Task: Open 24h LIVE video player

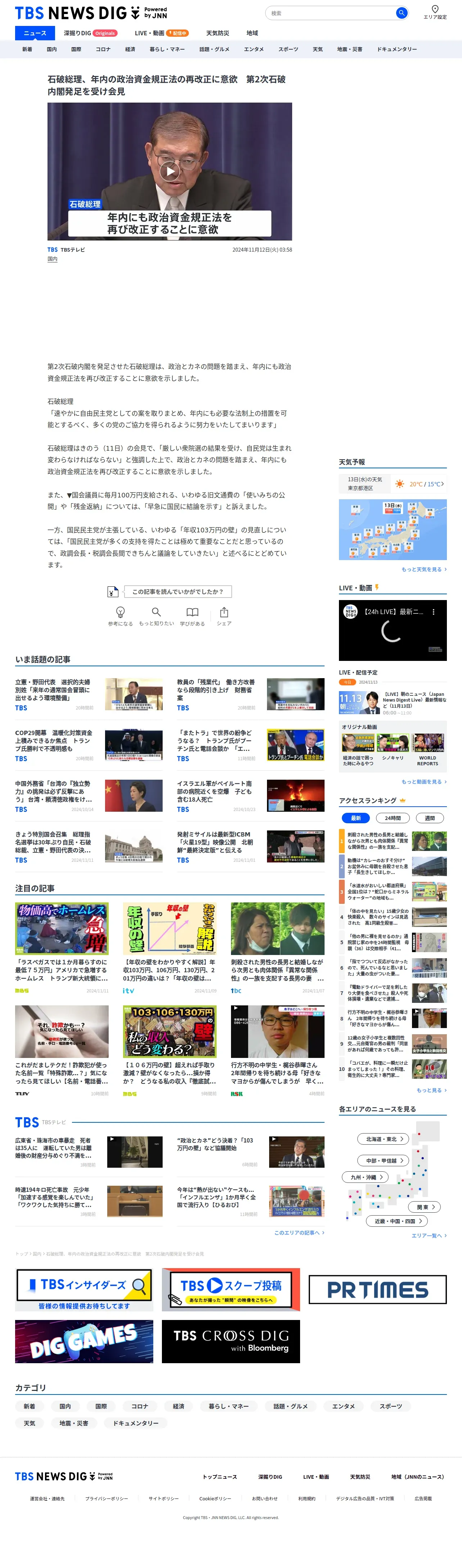Action: coord(393,631)
